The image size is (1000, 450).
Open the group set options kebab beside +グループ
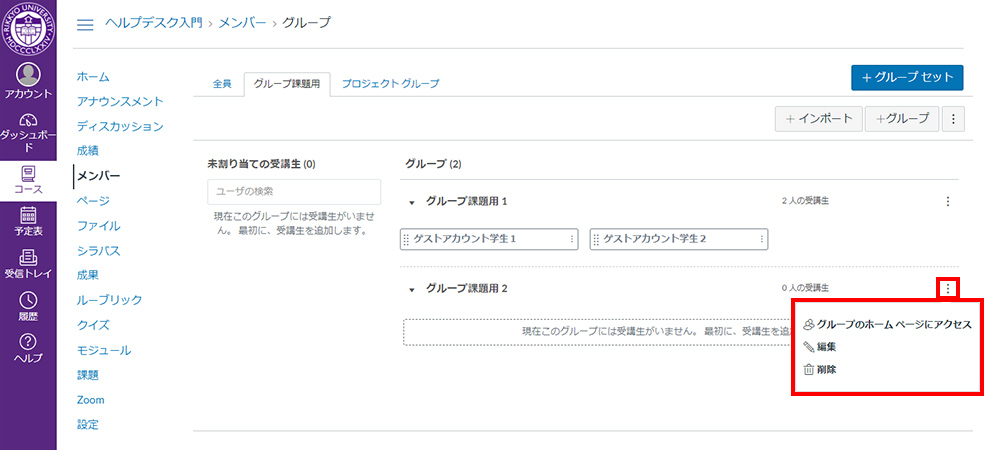(953, 119)
